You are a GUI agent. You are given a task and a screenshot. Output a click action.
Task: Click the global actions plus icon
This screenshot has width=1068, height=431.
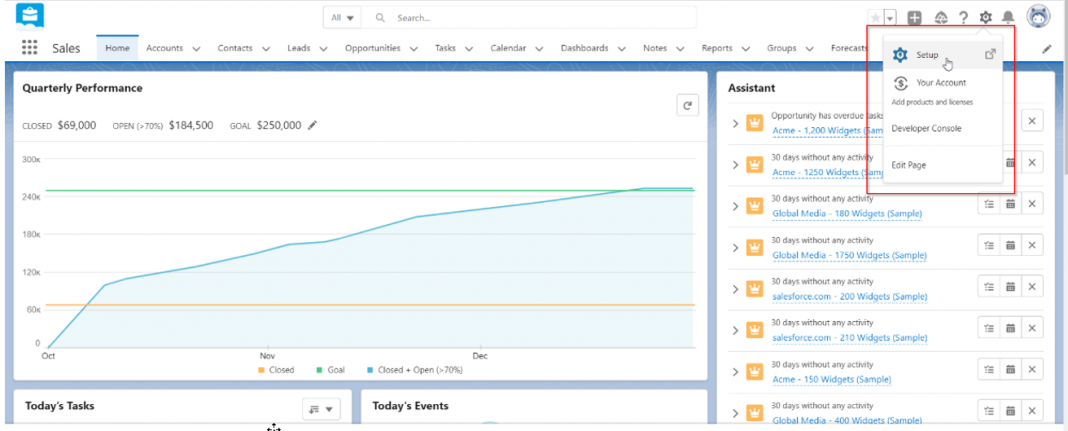tap(914, 18)
